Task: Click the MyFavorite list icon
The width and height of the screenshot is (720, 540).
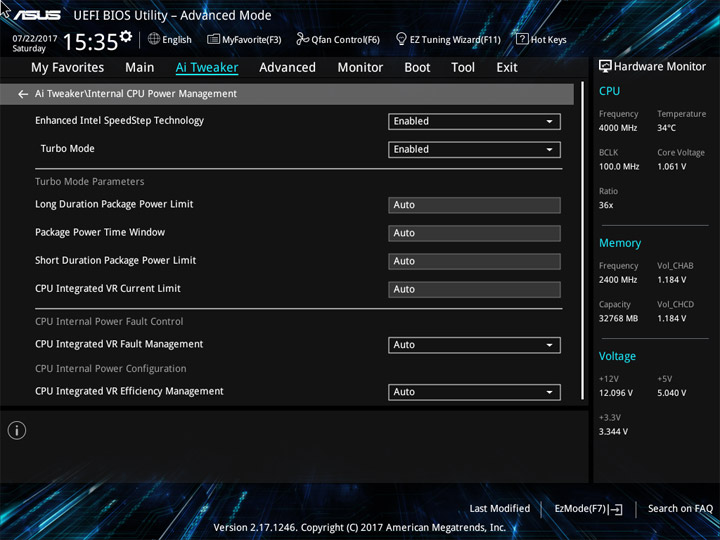Action: 213,39
